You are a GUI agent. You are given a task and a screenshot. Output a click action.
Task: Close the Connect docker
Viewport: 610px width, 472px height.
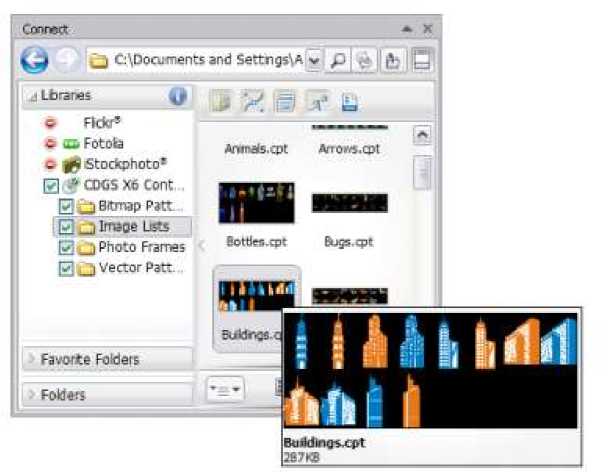428,29
